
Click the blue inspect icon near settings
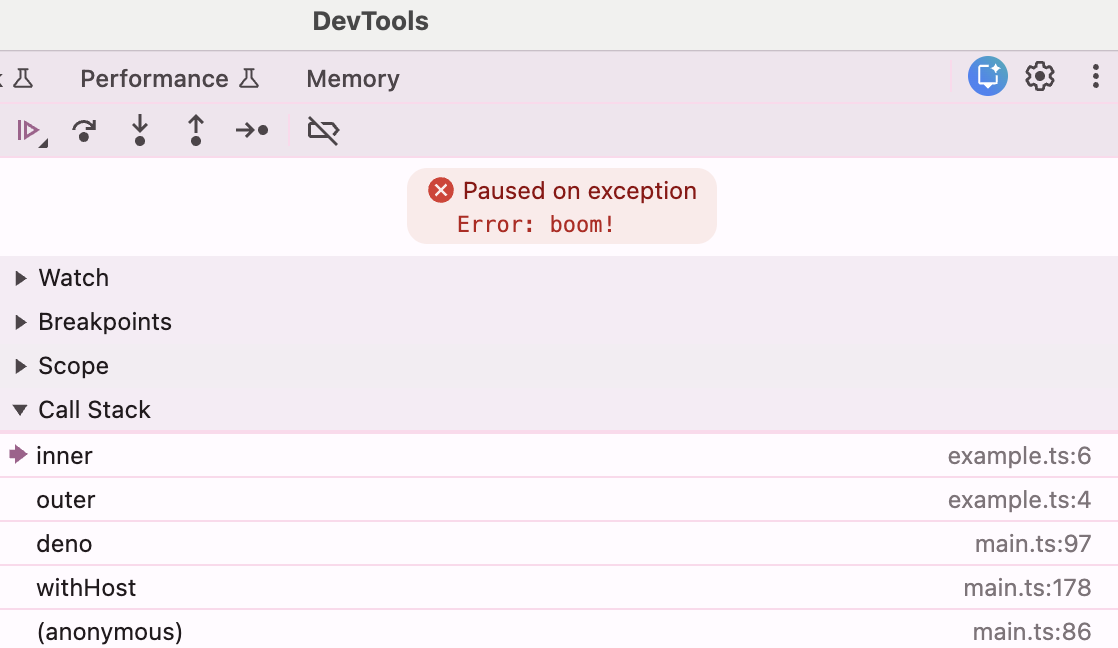click(987, 76)
